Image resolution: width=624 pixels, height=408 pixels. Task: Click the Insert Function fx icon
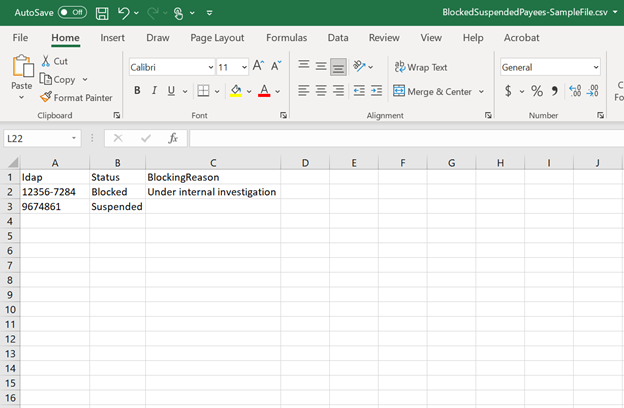[x=173, y=139]
